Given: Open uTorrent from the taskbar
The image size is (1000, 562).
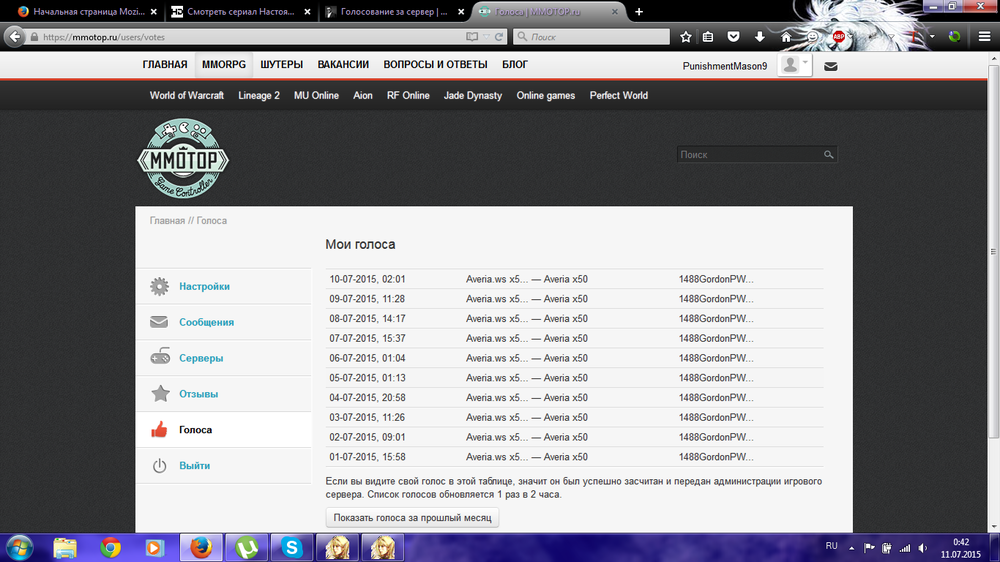Looking at the screenshot, I should [245, 547].
